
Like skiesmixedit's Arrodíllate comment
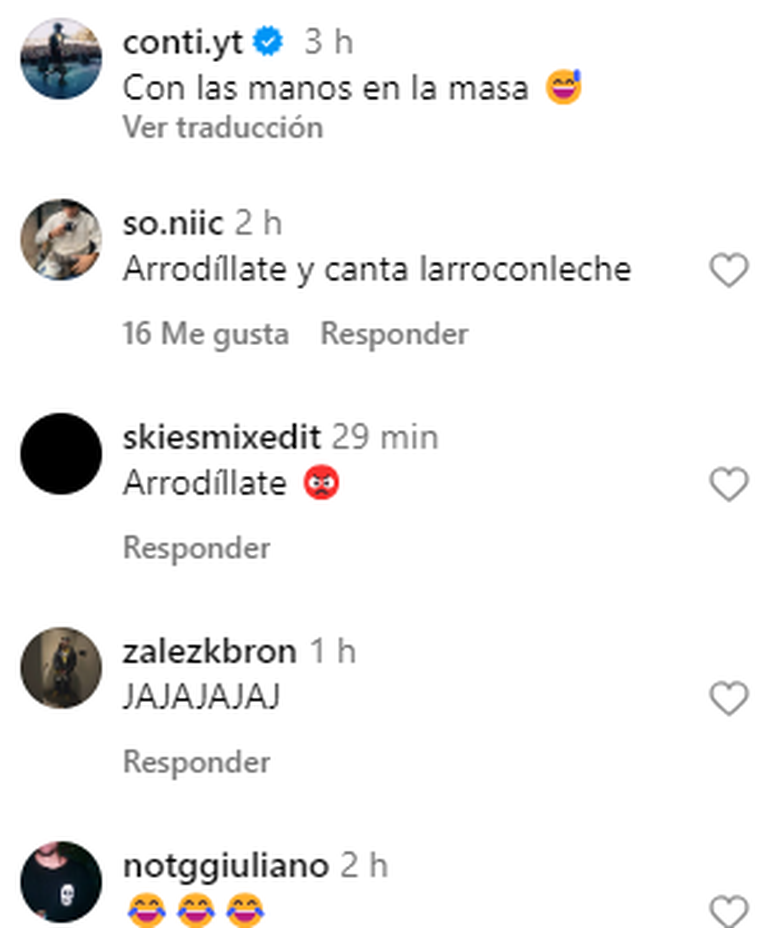729,484
